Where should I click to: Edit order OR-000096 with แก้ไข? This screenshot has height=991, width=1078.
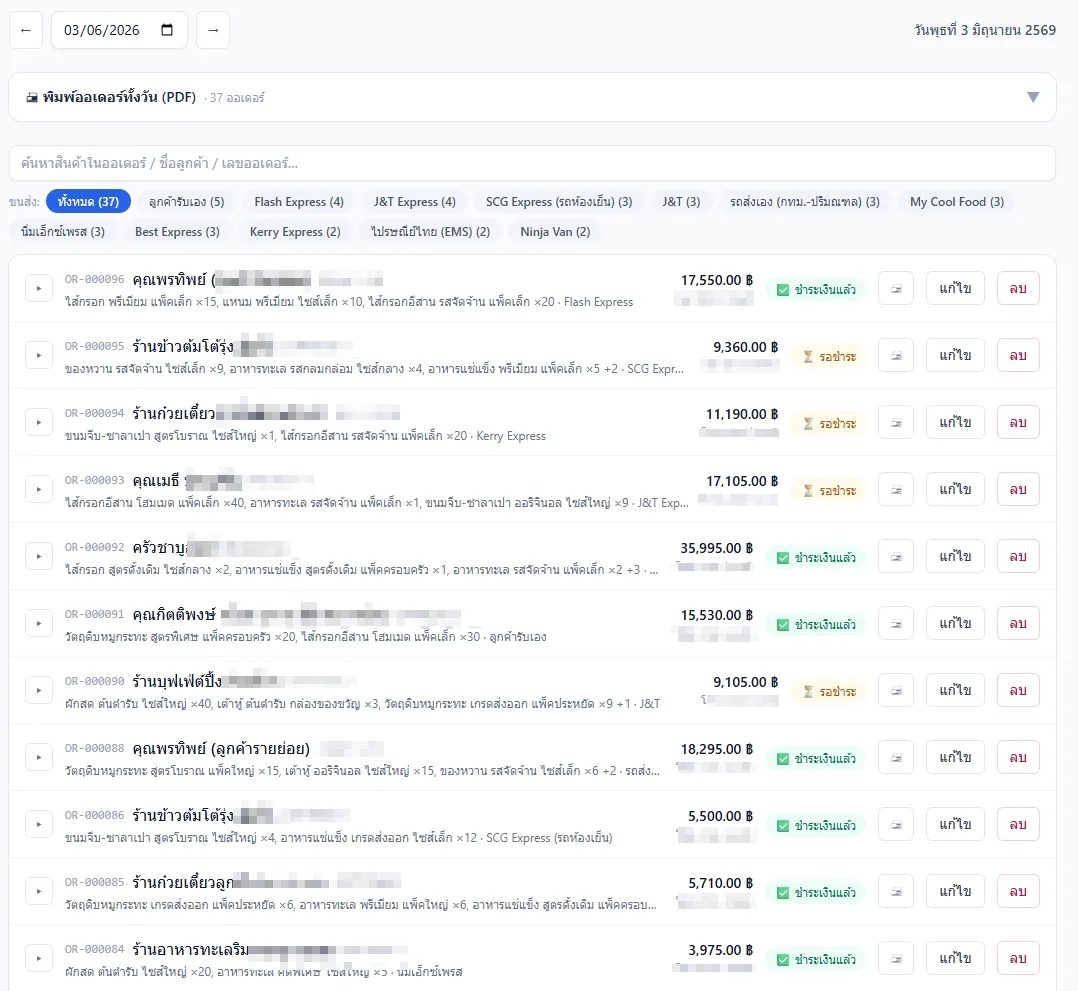(x=955, y=288)
